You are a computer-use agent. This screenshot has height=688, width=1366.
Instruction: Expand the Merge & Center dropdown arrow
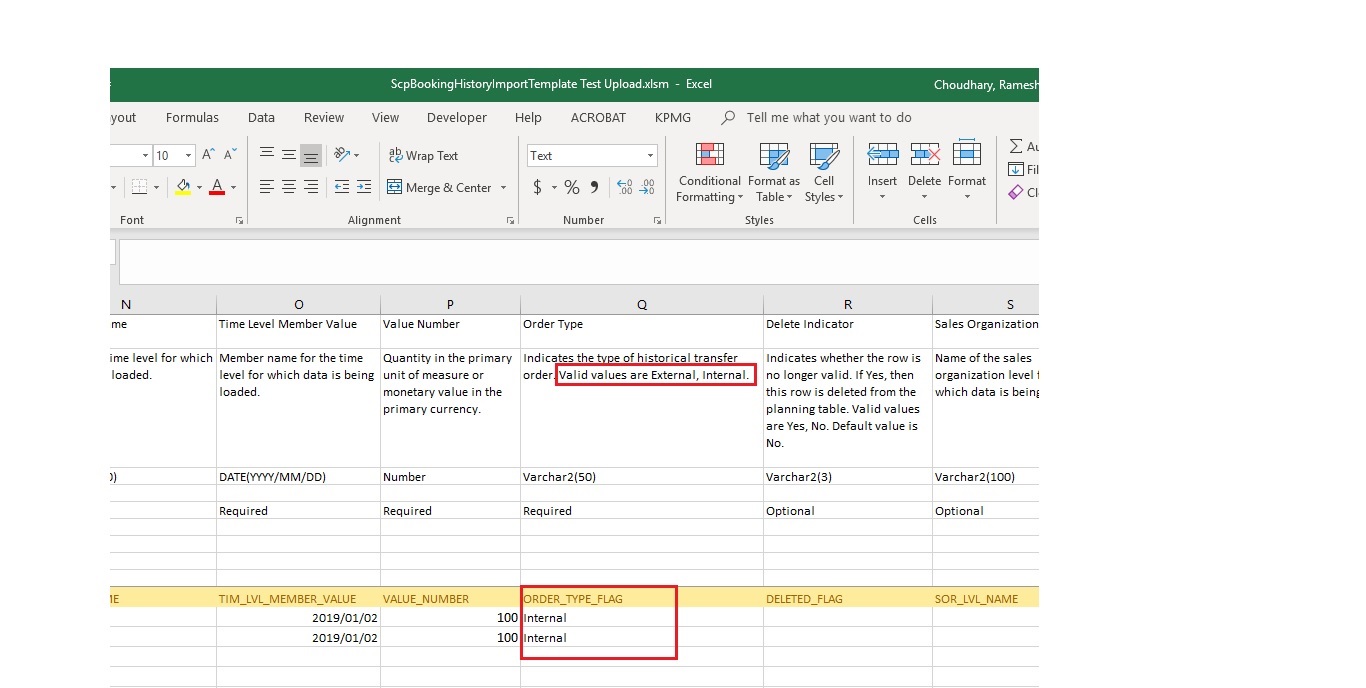[503, 188]
